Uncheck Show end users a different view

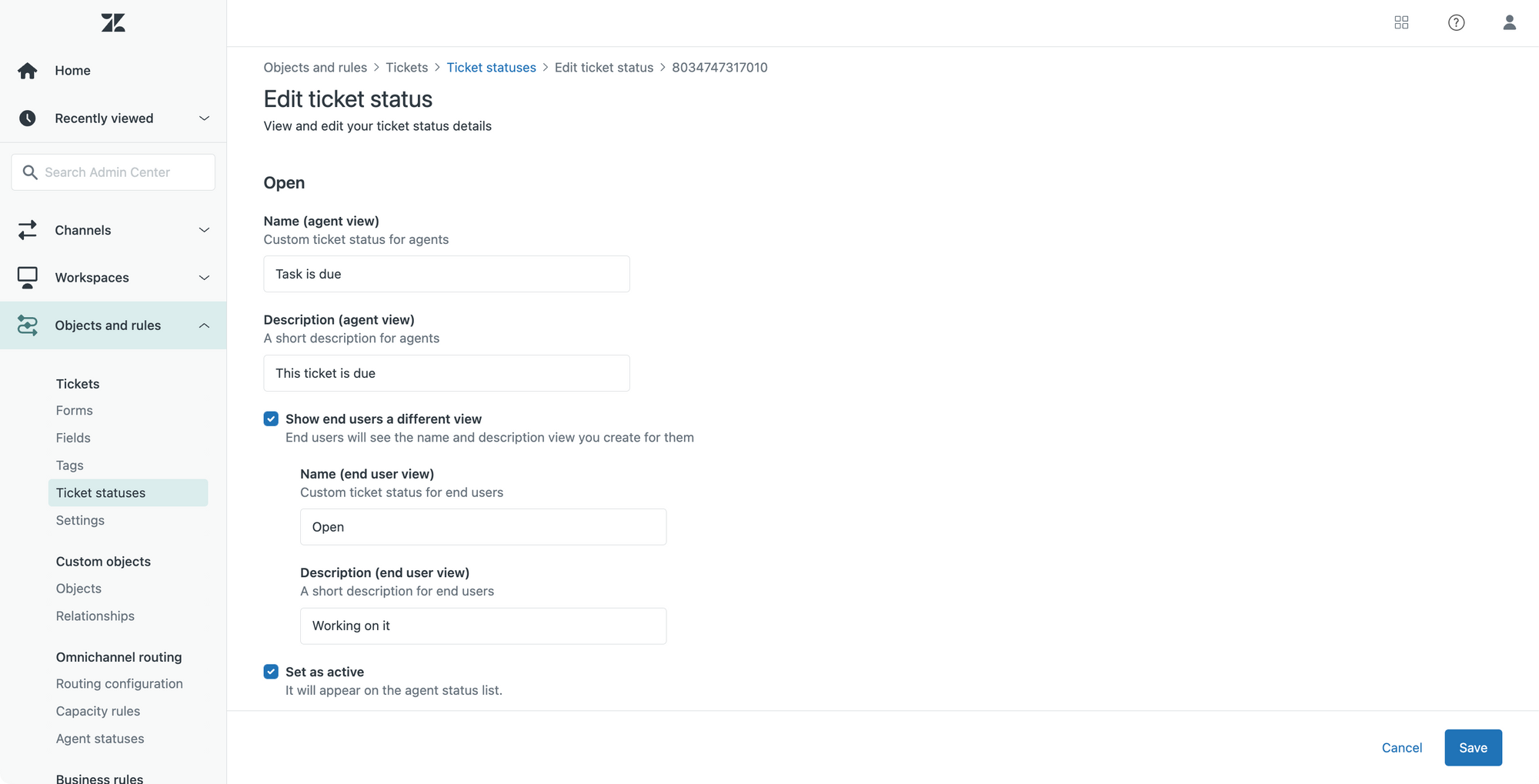point(271,419)
